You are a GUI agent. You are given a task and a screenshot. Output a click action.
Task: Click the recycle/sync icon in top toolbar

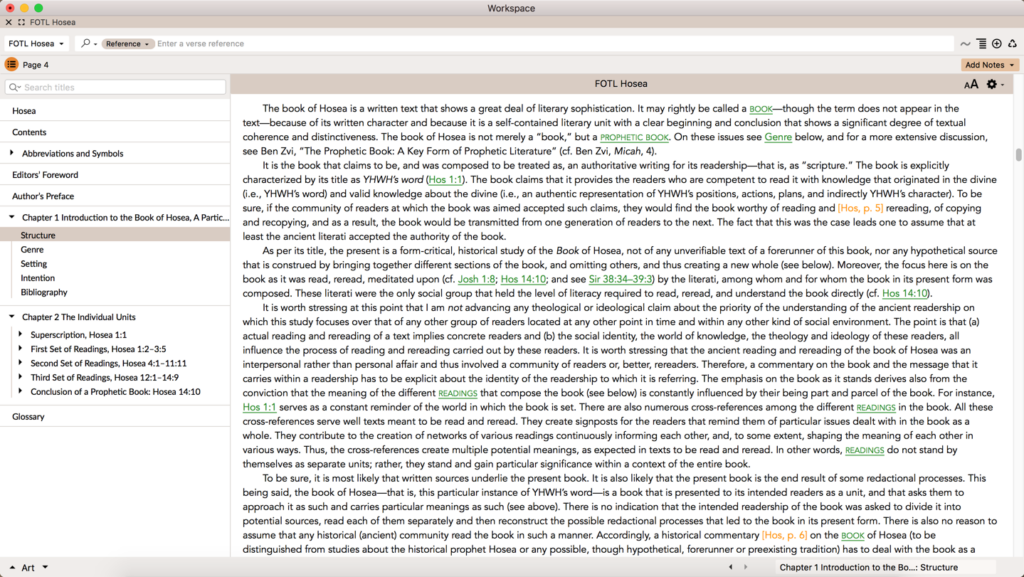tap(1013, 43)
